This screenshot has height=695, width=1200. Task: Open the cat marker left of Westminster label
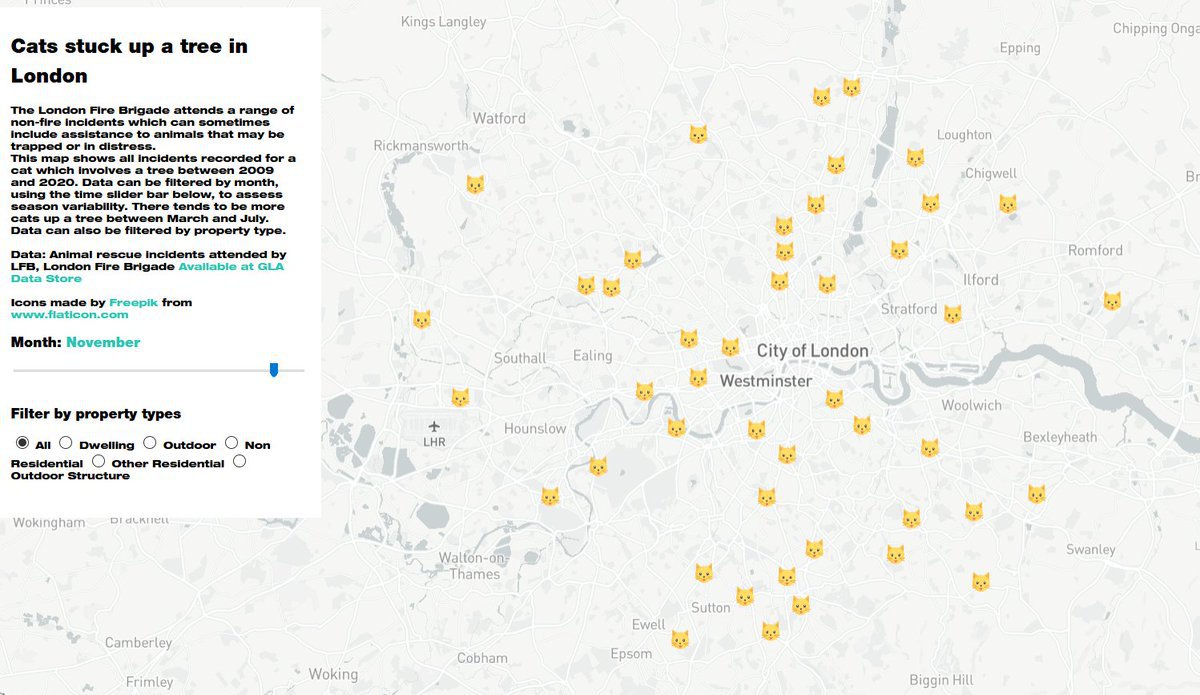(698, 378)
